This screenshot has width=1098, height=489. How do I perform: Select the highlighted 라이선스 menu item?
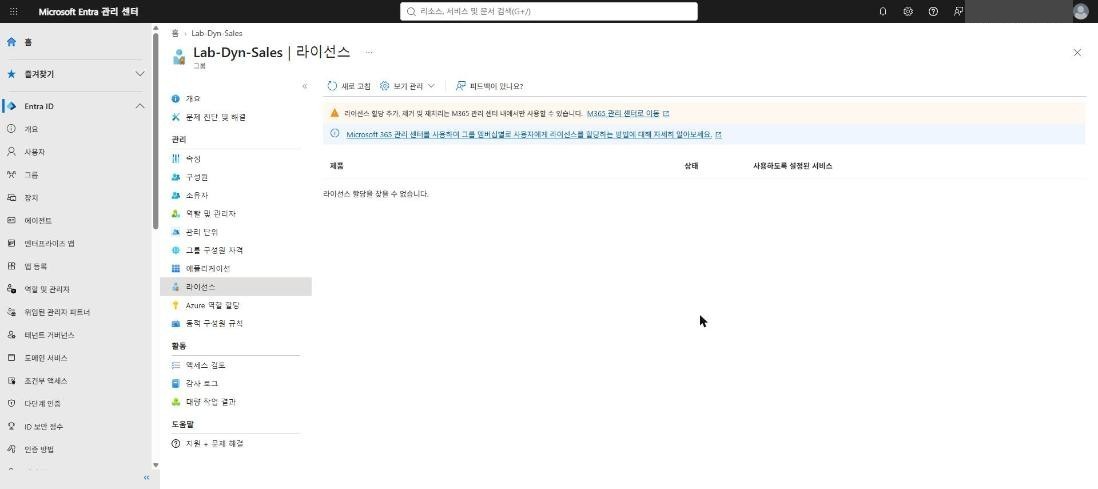coord(235,287)
